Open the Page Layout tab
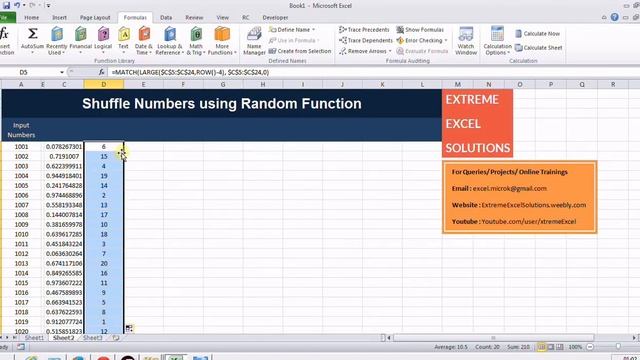Screen dimensions: 640x360 (x=95, y=18)
